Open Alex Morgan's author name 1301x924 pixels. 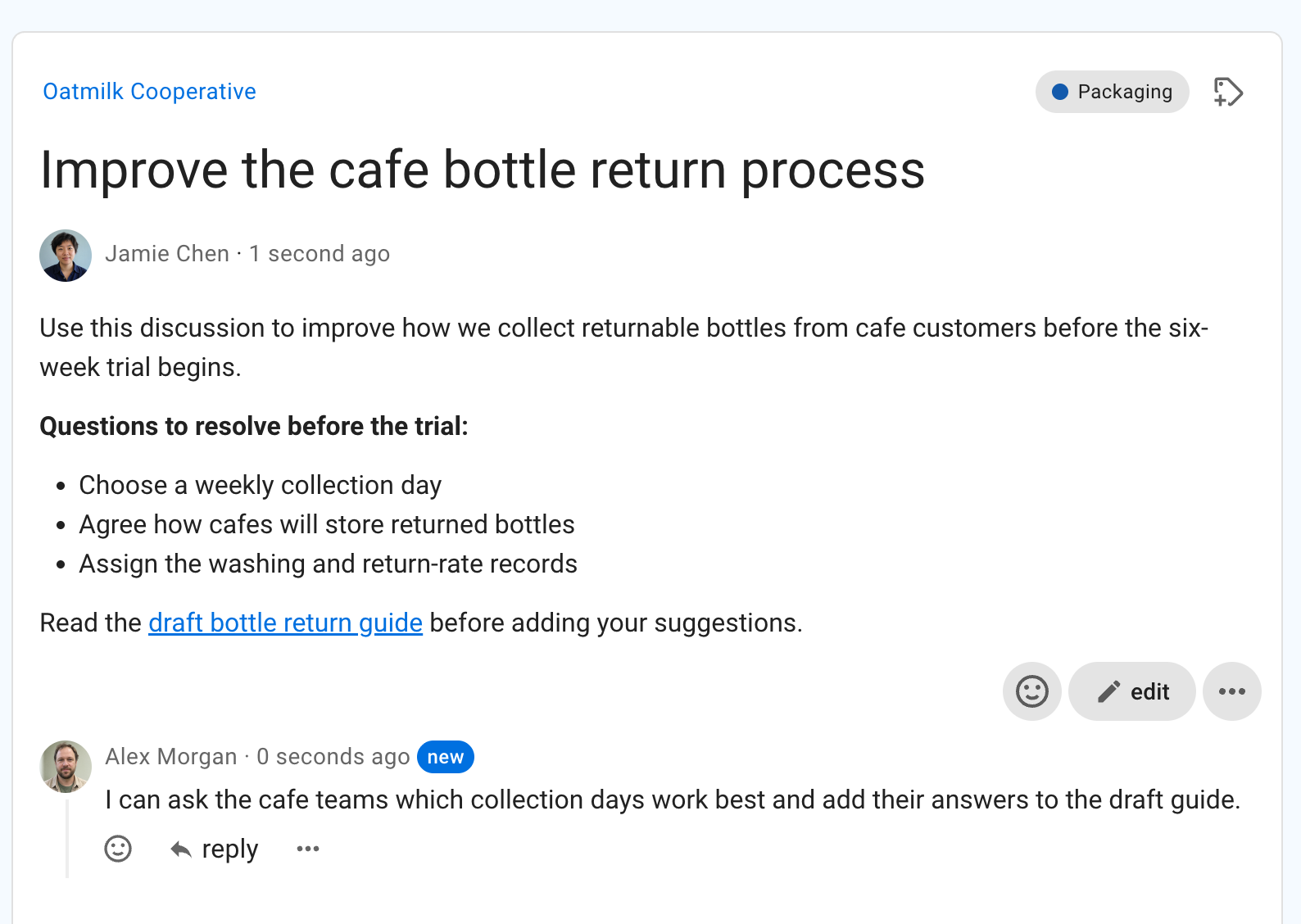pyautogui.click(x=171, y=756)
